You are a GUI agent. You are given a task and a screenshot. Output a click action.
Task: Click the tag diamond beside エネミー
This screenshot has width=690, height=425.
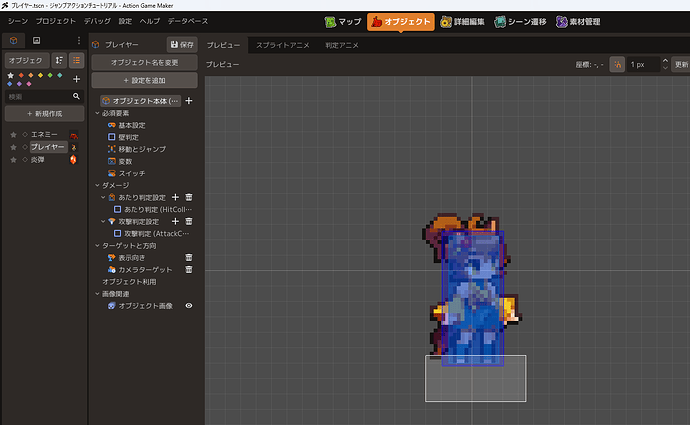click(25, 135)
